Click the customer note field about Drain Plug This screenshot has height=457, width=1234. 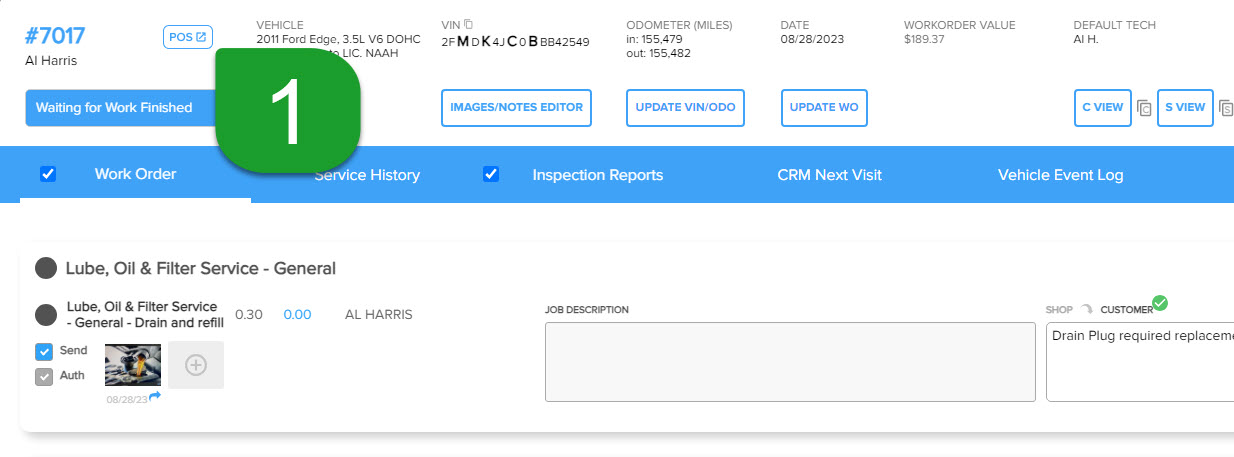(x=1140, y=362)
